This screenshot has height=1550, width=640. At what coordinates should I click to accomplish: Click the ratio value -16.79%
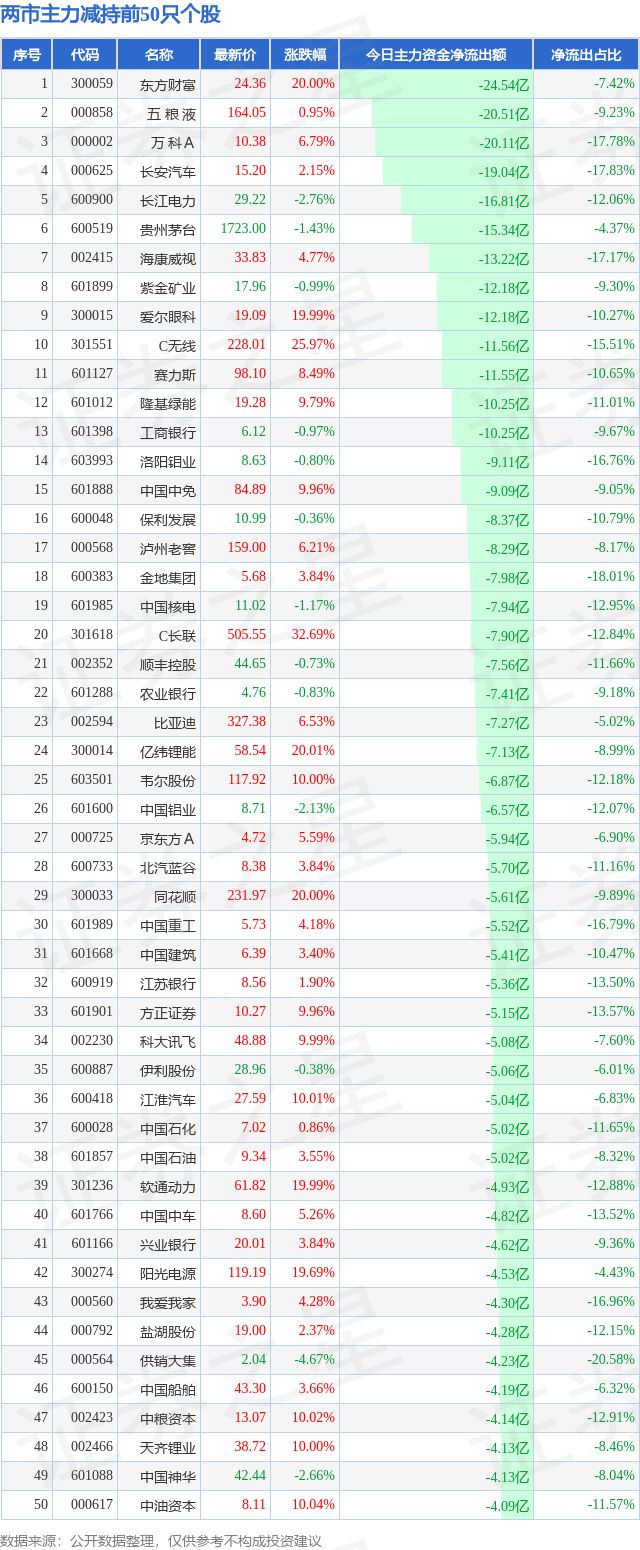coord(611,925)
